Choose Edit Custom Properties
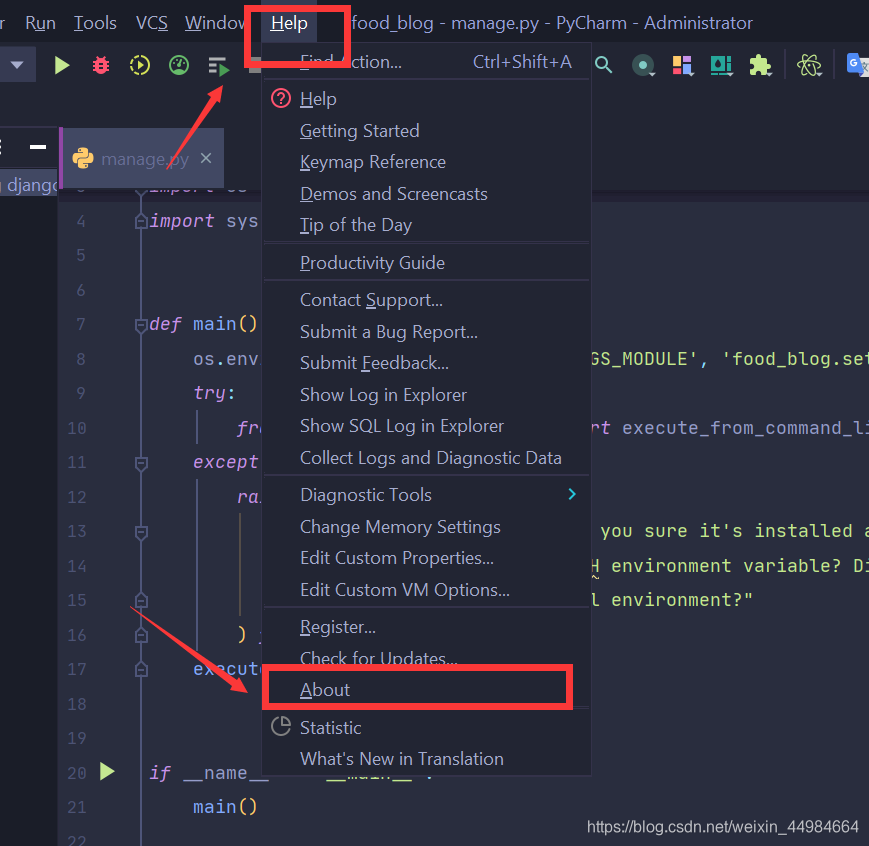The height and width of the screenshot is (846, 869). pos(427,558)
